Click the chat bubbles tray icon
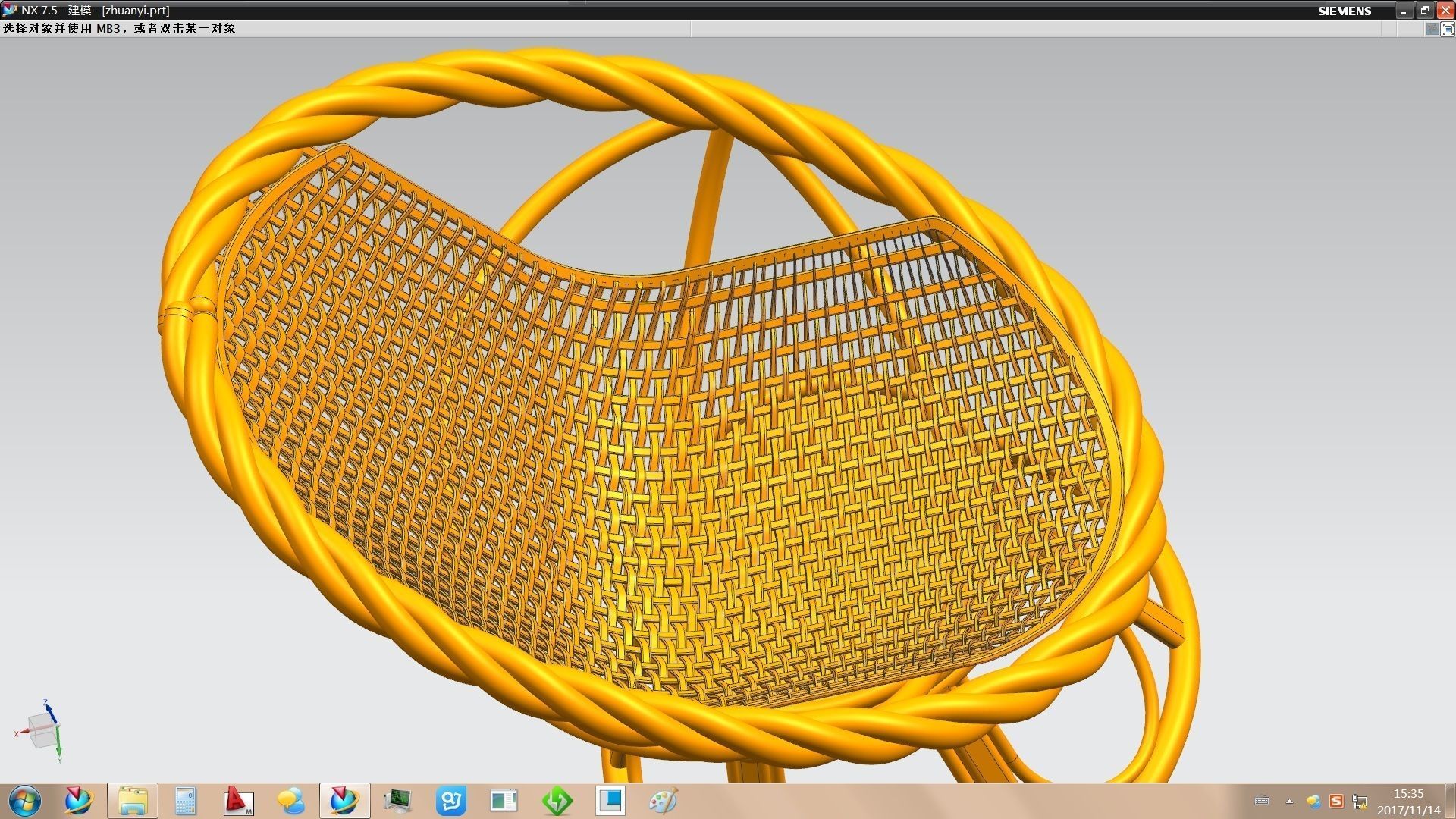This screenshot has height=819, width=1456. [1313, 801]
